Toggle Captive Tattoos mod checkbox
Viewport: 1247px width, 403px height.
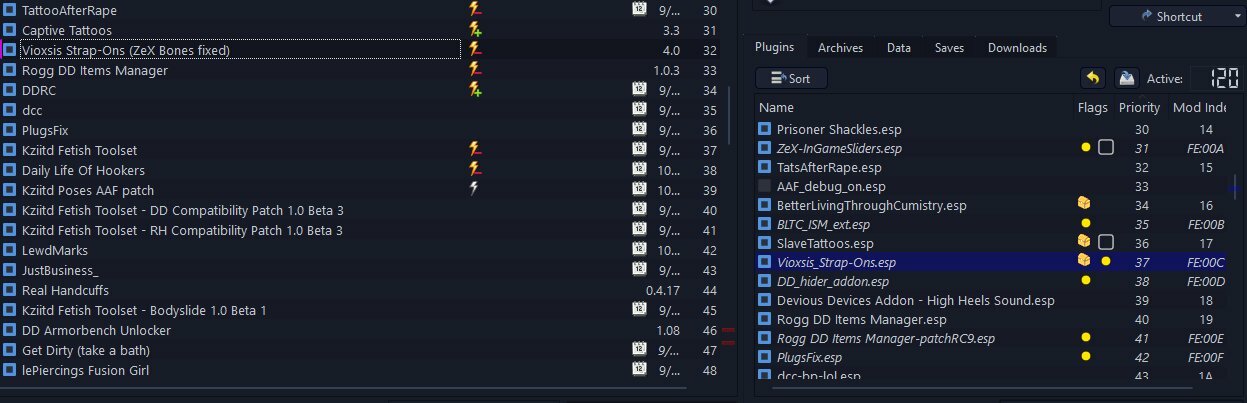9,30
